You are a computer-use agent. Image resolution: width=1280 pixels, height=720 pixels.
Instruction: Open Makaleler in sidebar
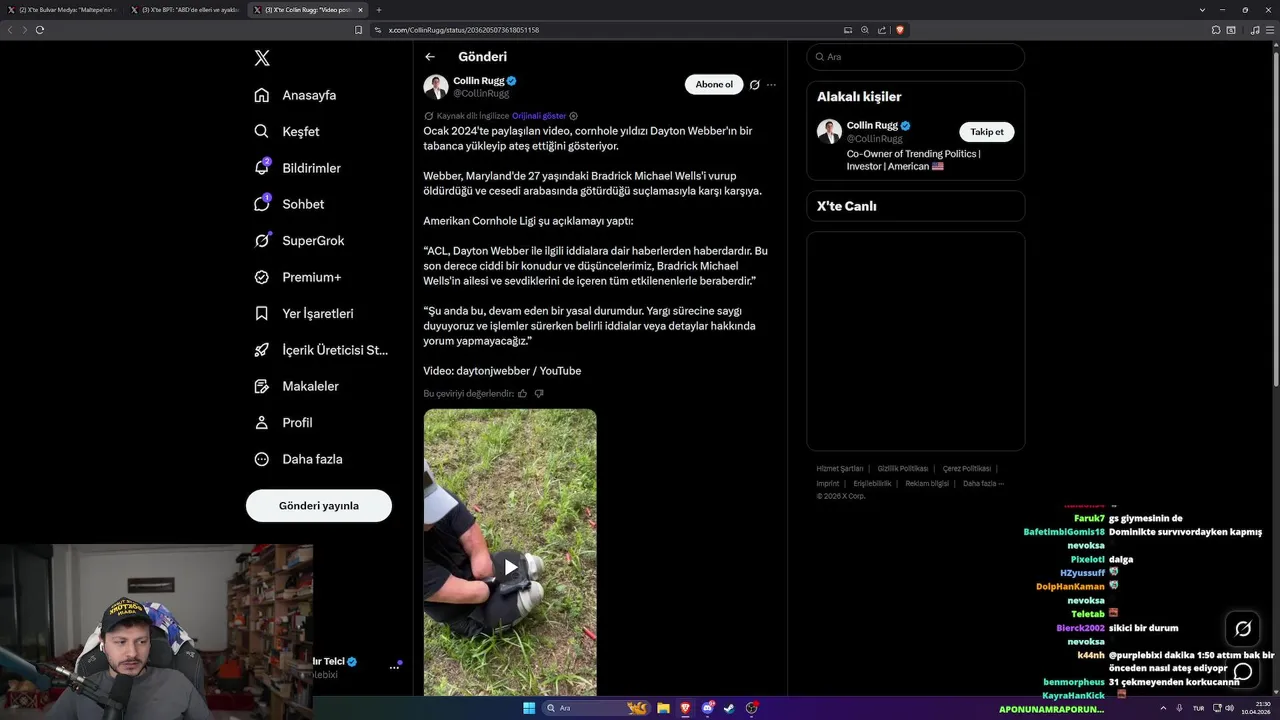pyautogui.click(x=296, y=386)
